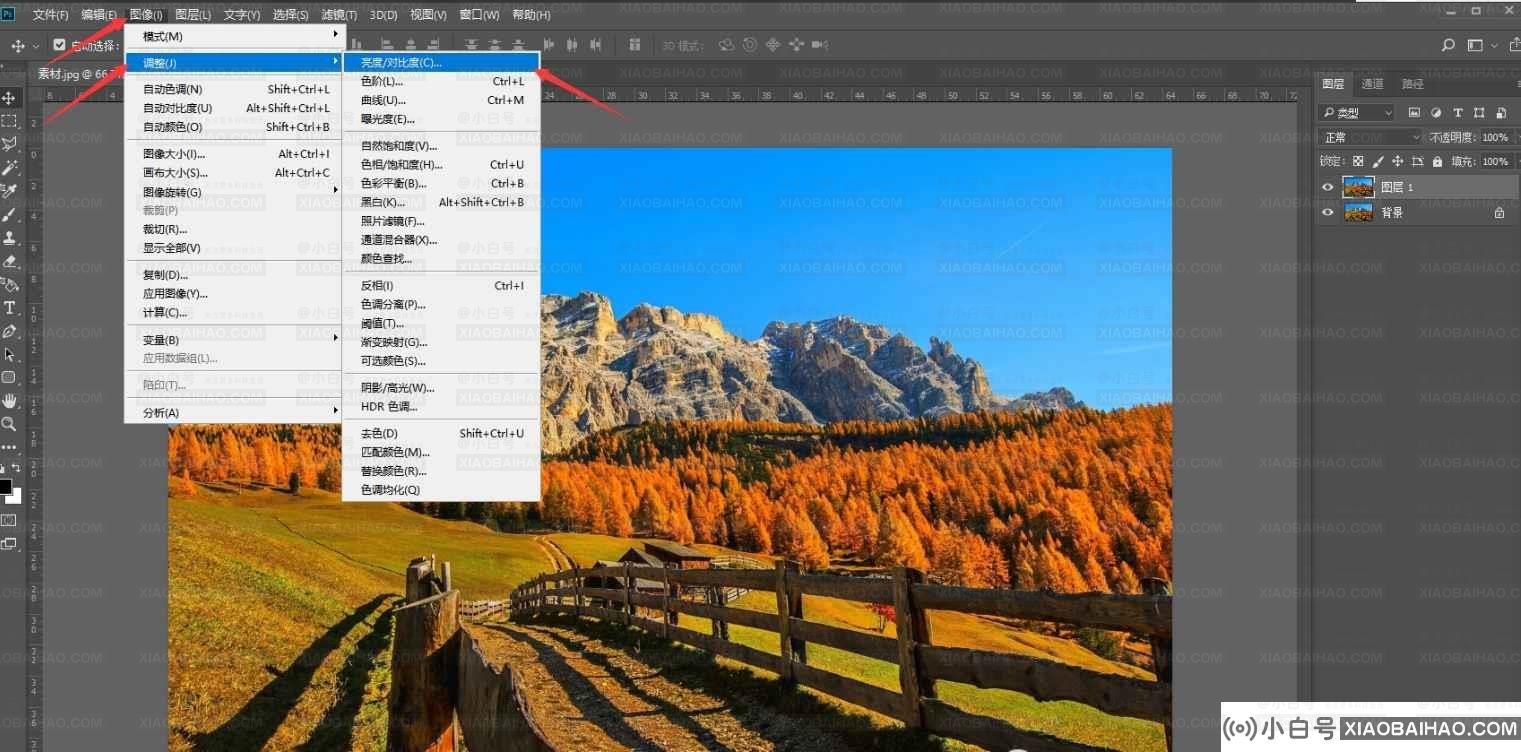Select the Move tool in the toolbox

tap(9, 98)
